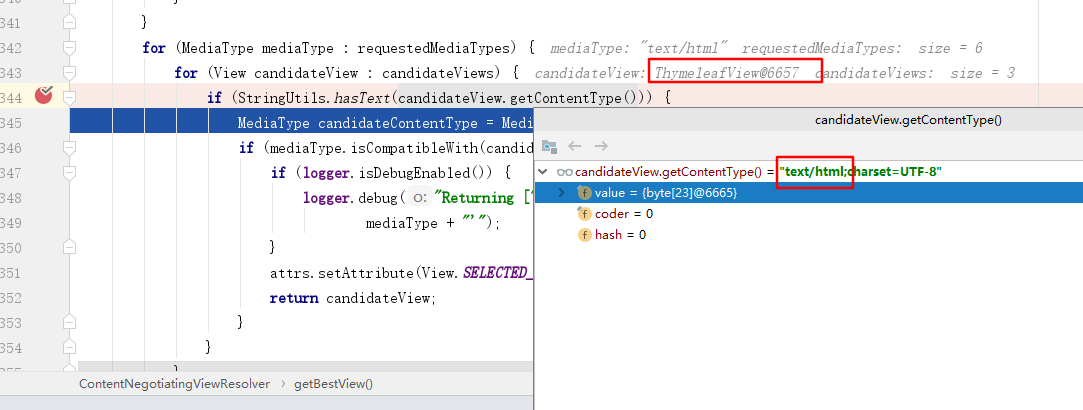The height and width of the screenshot is (410, 1083).
Task: Click the field icon next to coder
Action: click(584, 213)
